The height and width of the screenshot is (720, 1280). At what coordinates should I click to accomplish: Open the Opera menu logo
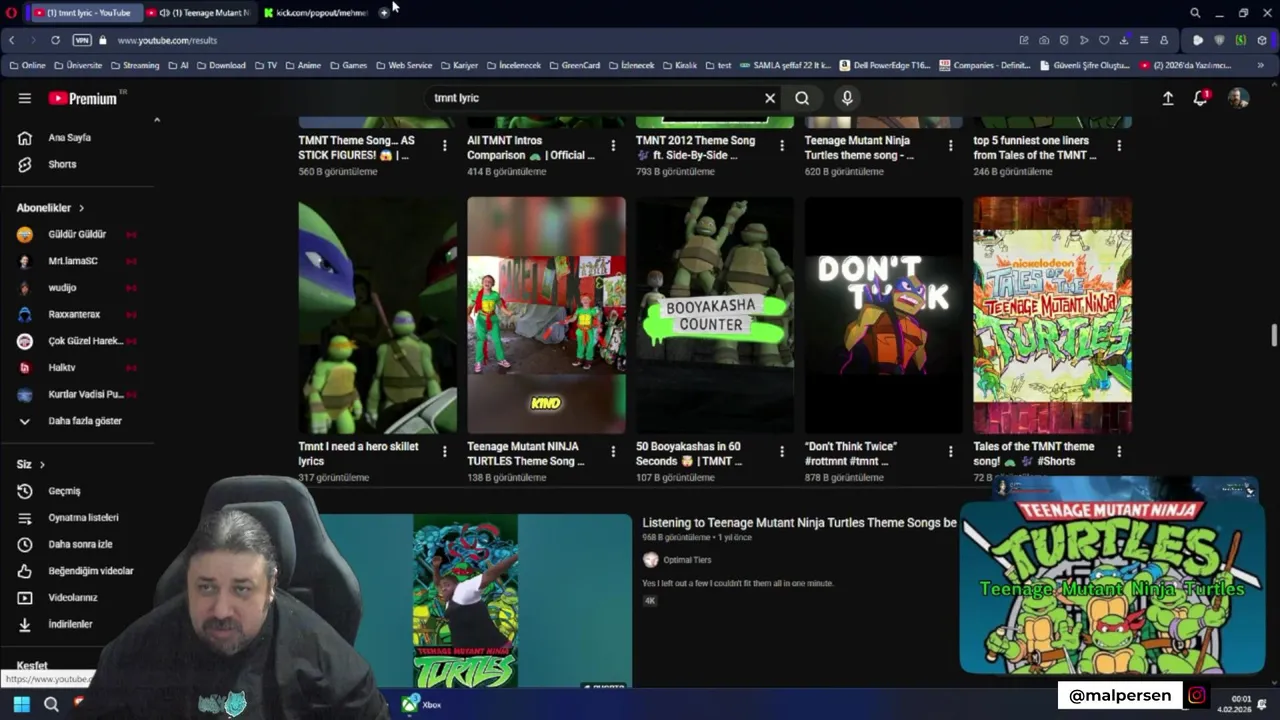click(x=11, y=13)
